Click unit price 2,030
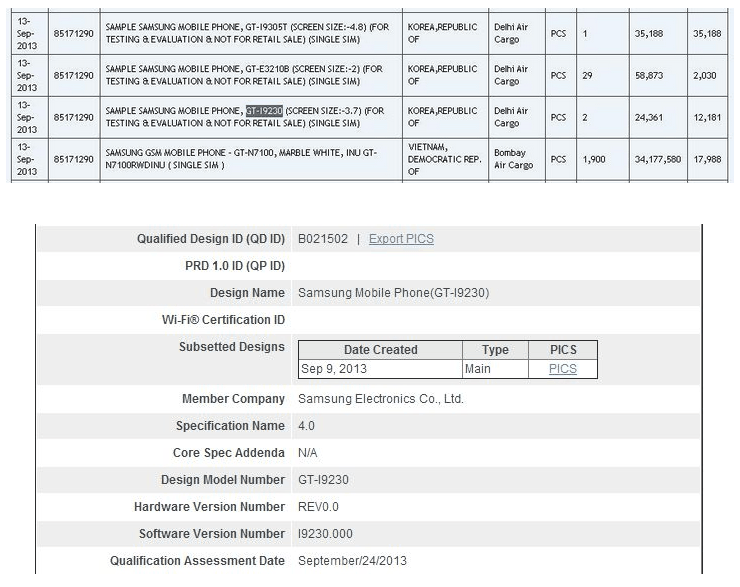740x587 pixels. (x=705, y=75)
